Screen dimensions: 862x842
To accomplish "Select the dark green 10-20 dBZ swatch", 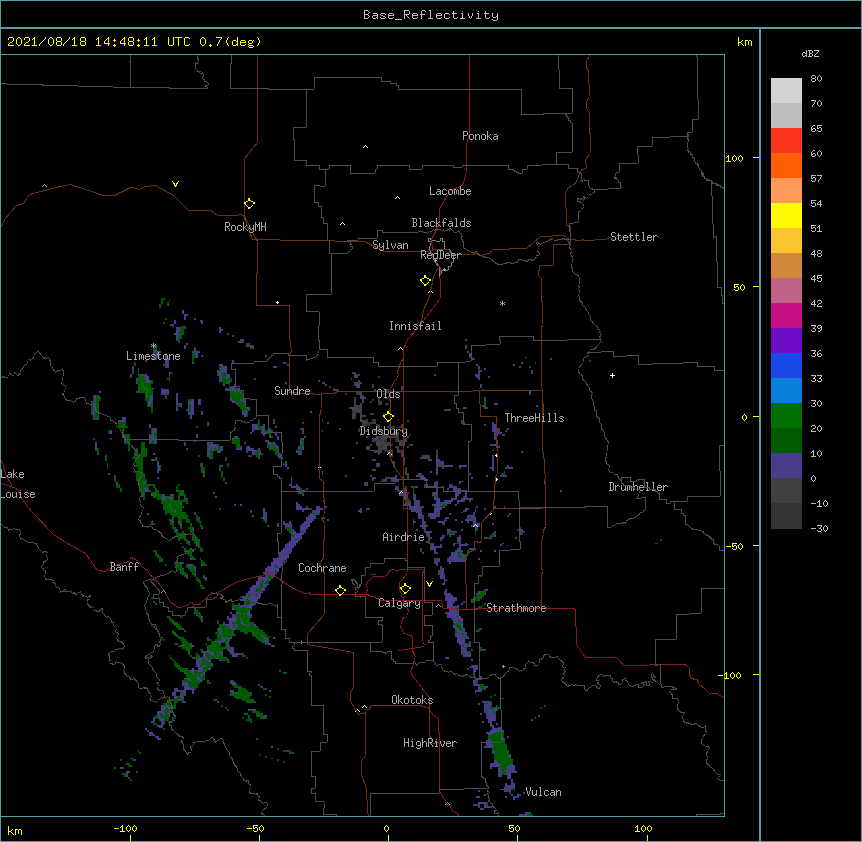I will 786,441.
